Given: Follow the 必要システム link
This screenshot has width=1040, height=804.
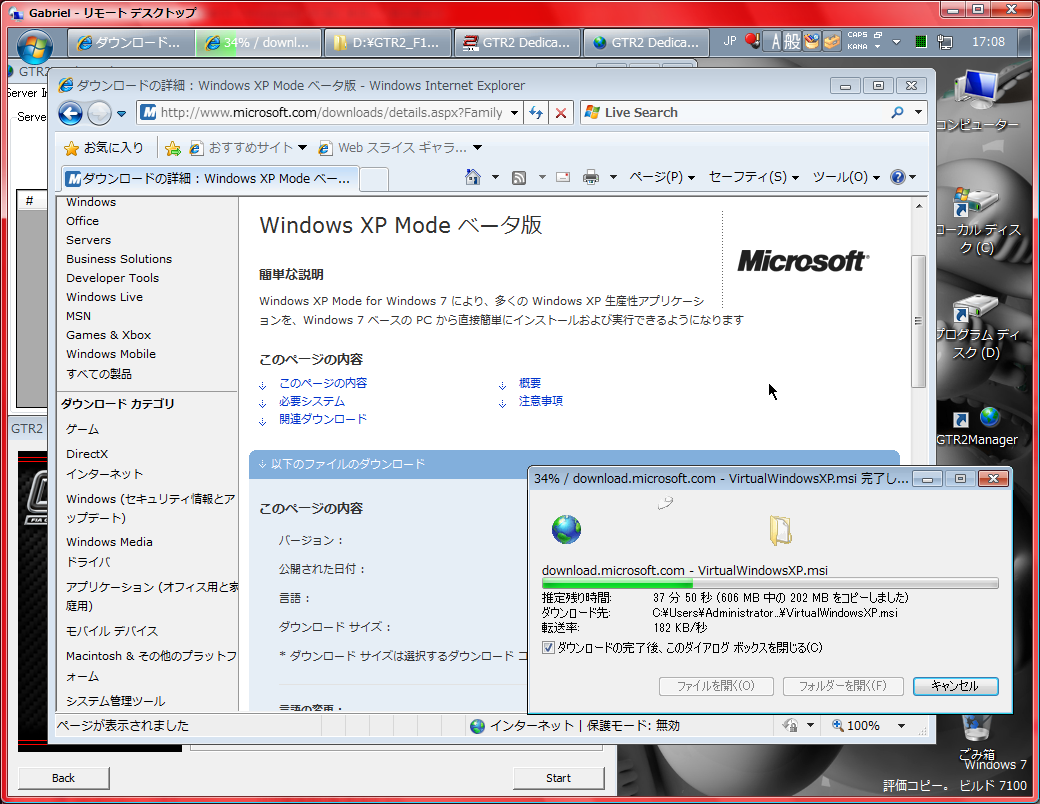Looking at the screenshot, I should tap(312, 401).
